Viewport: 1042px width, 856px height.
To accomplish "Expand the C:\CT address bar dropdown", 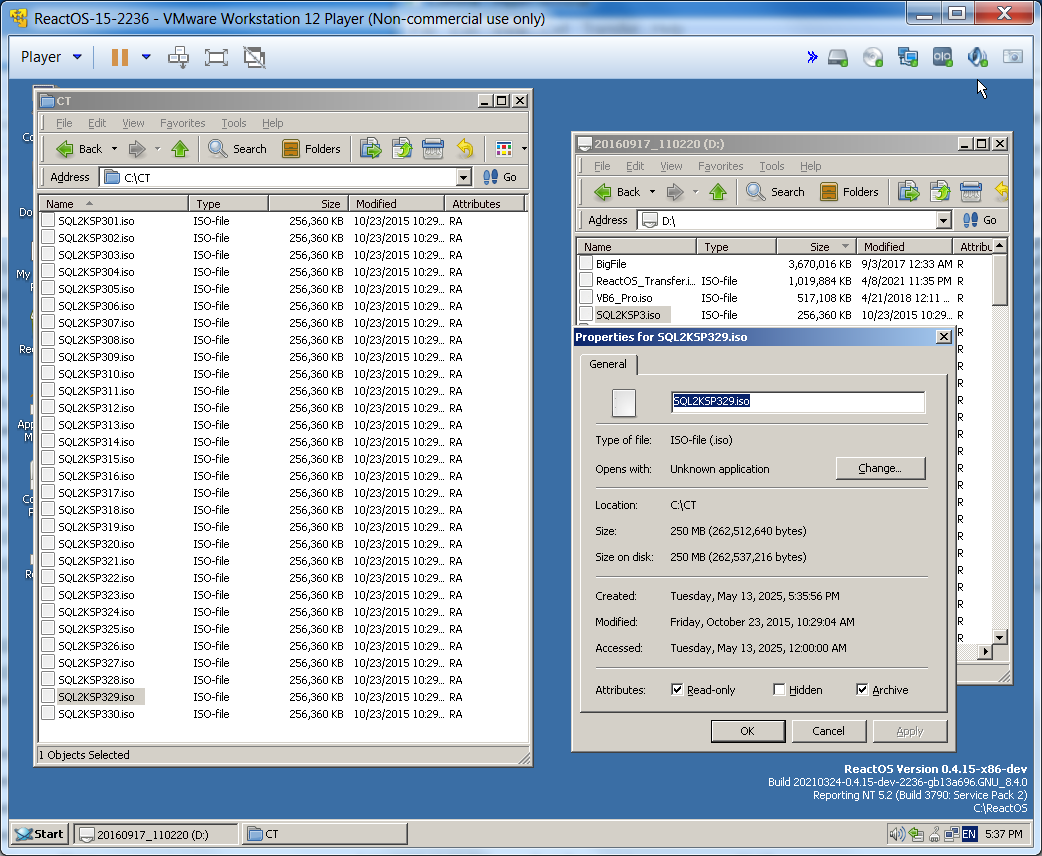I will [464, 177].
